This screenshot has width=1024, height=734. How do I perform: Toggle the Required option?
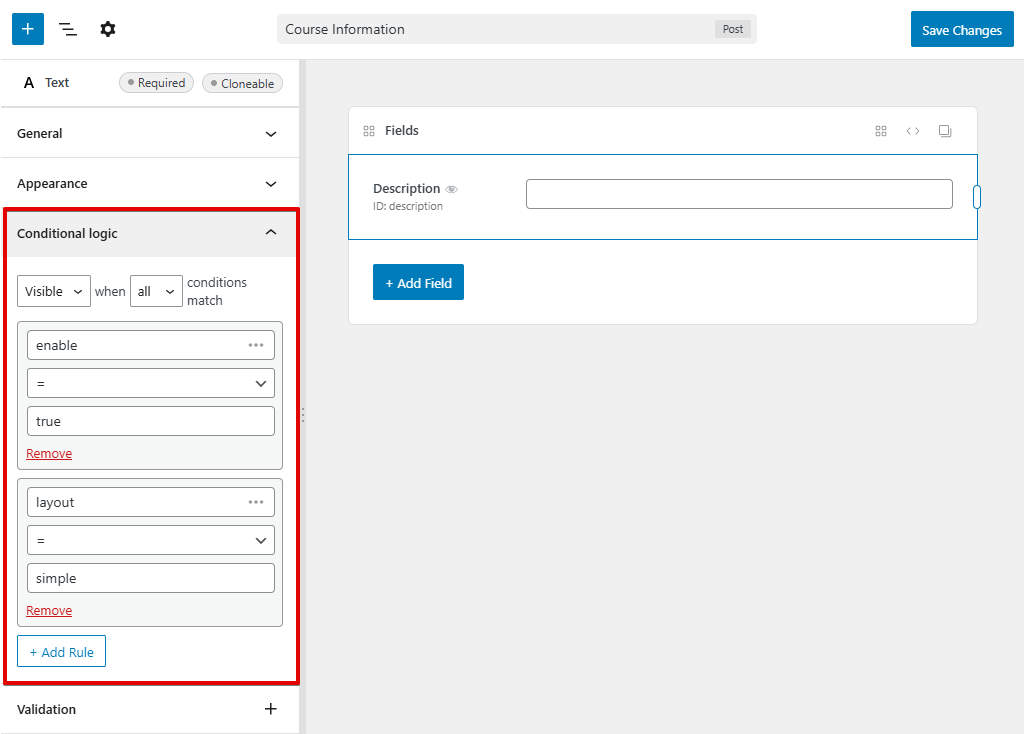point(156,83)
